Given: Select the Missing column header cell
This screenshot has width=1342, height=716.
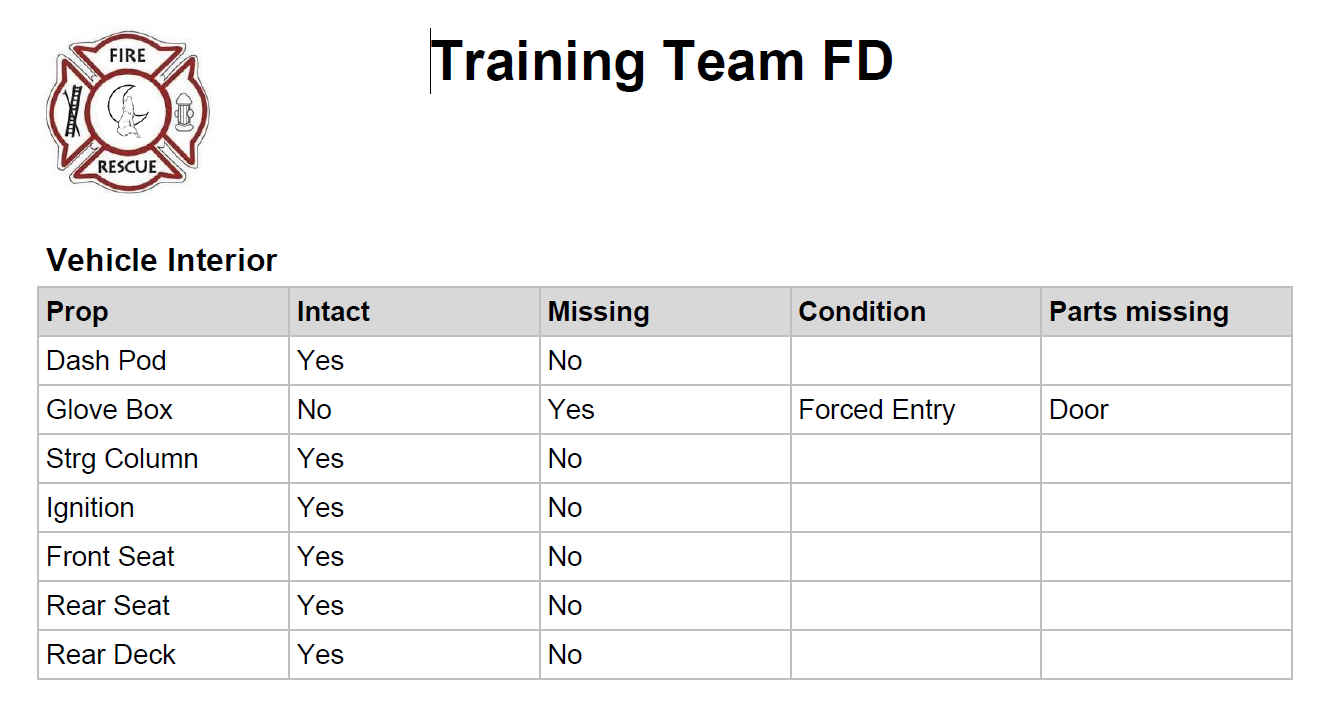Looking at the screenshot, I should [666, 312].
